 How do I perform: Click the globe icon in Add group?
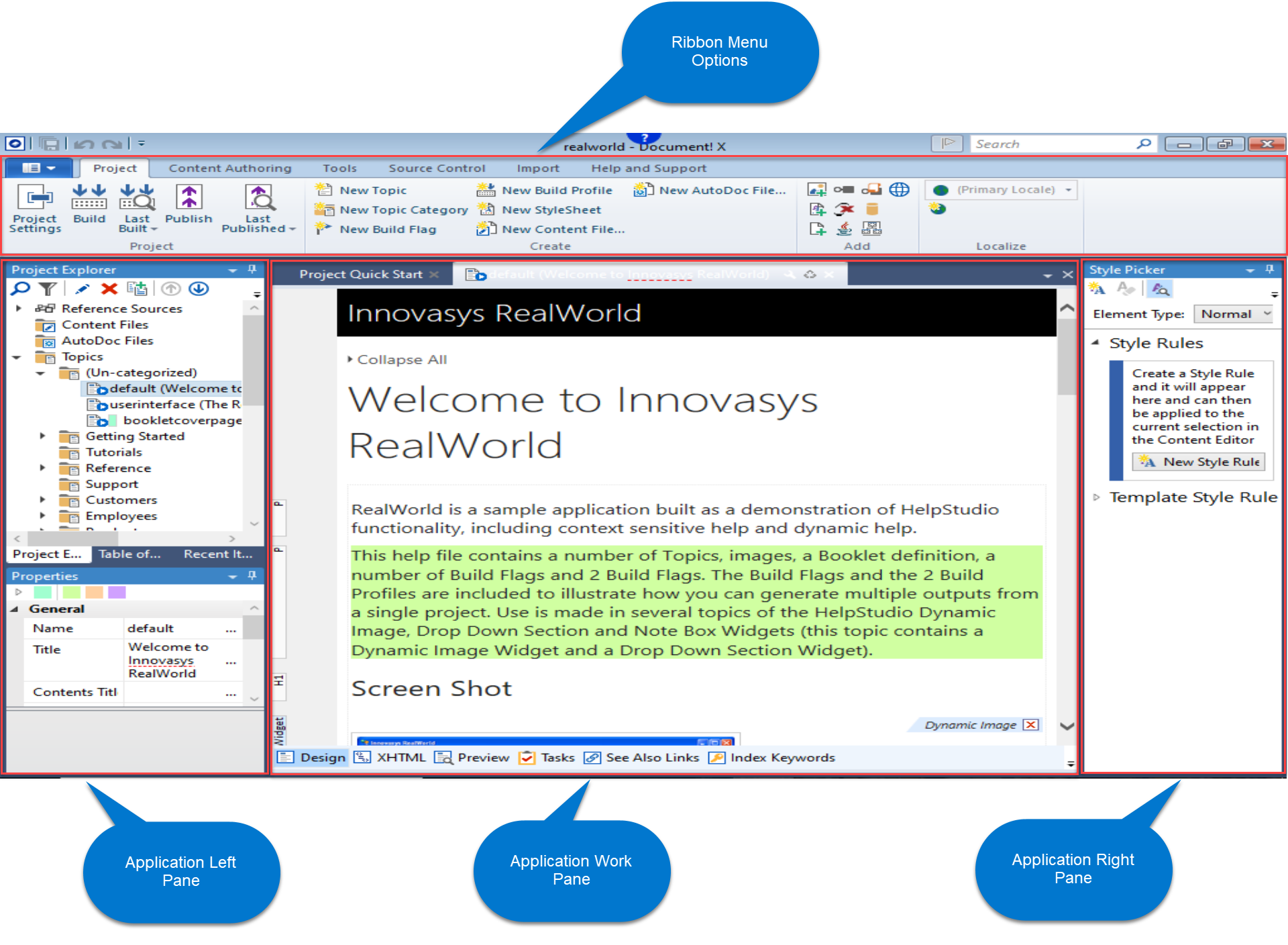[899, 190]
